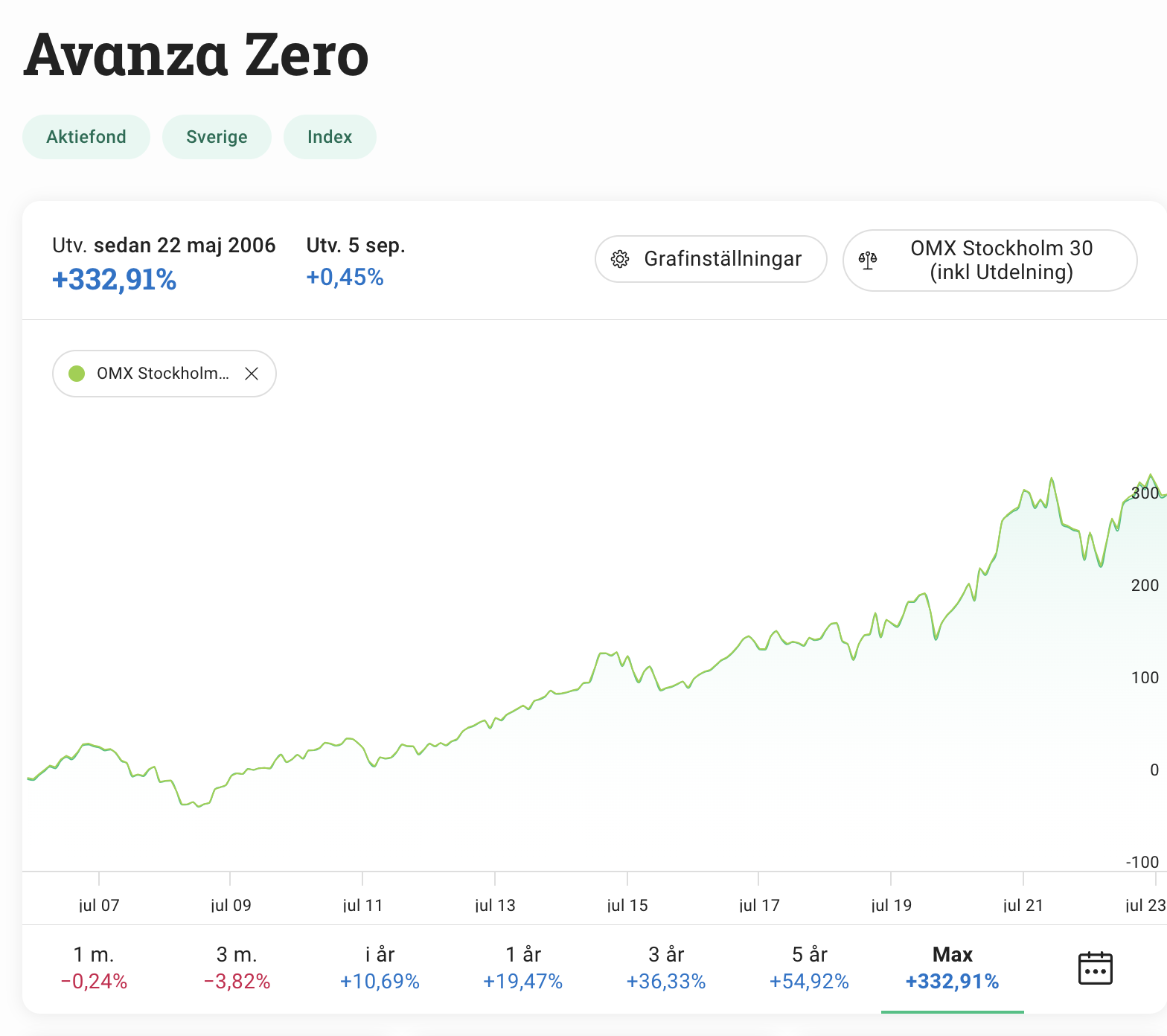Show the 1 år performance period

tap(522, 968)
